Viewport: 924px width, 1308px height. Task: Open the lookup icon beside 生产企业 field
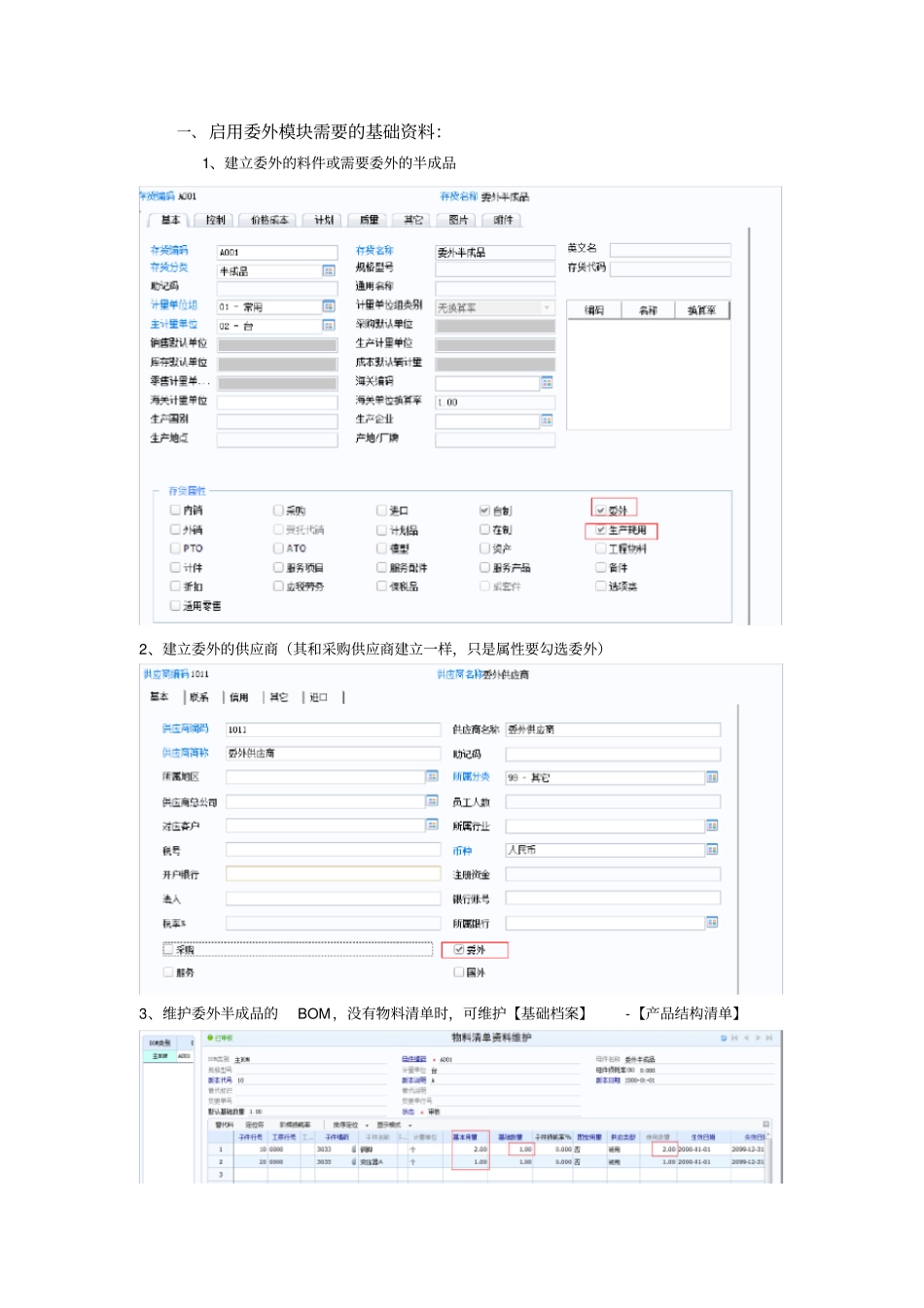(x=547, y=420)
